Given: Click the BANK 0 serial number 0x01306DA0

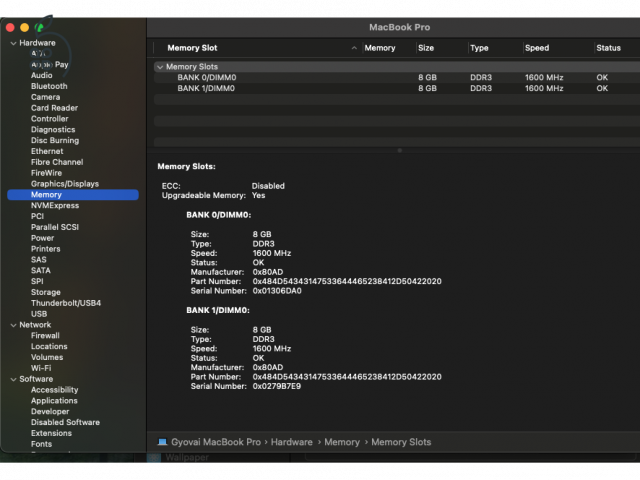Looking at the screenshot, I should pyautogui.click(x=277, y=291).
